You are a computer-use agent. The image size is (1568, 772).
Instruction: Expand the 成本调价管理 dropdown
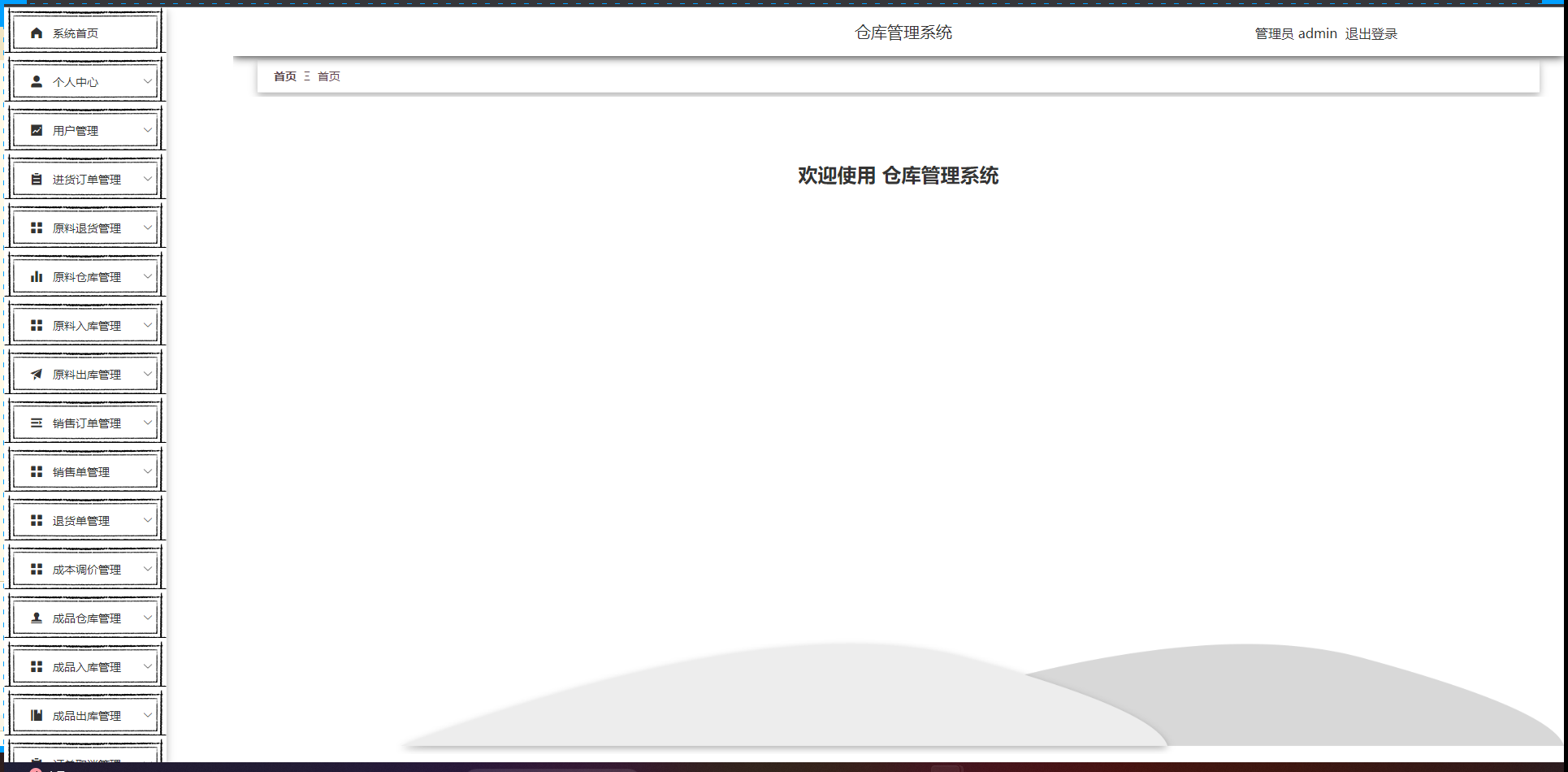[147, 569]
